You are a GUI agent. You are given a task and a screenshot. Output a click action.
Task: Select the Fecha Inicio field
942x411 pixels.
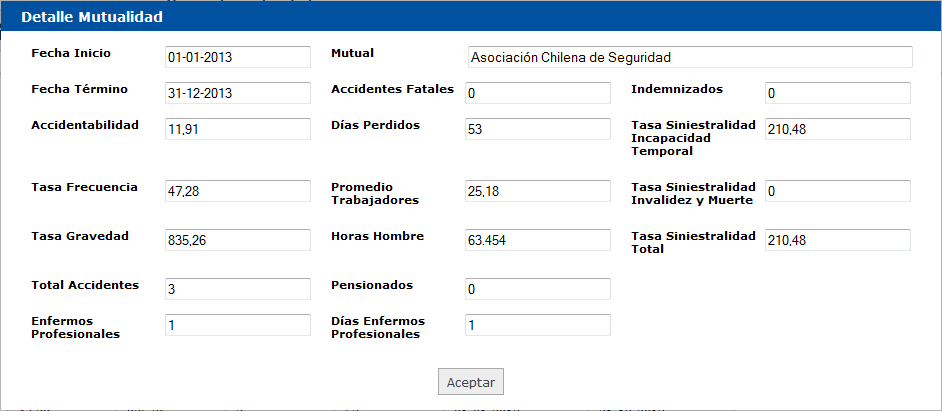click(238, 57)
